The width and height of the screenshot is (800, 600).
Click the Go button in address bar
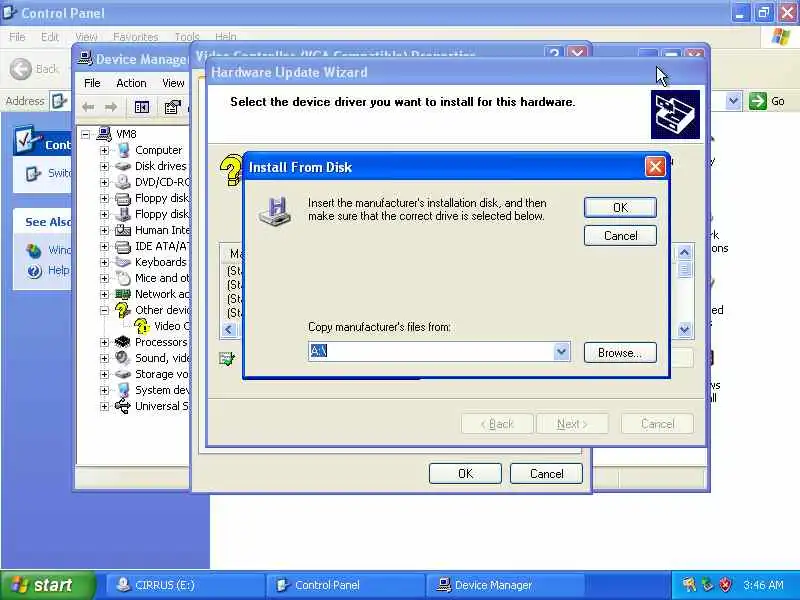coord(766,101)
